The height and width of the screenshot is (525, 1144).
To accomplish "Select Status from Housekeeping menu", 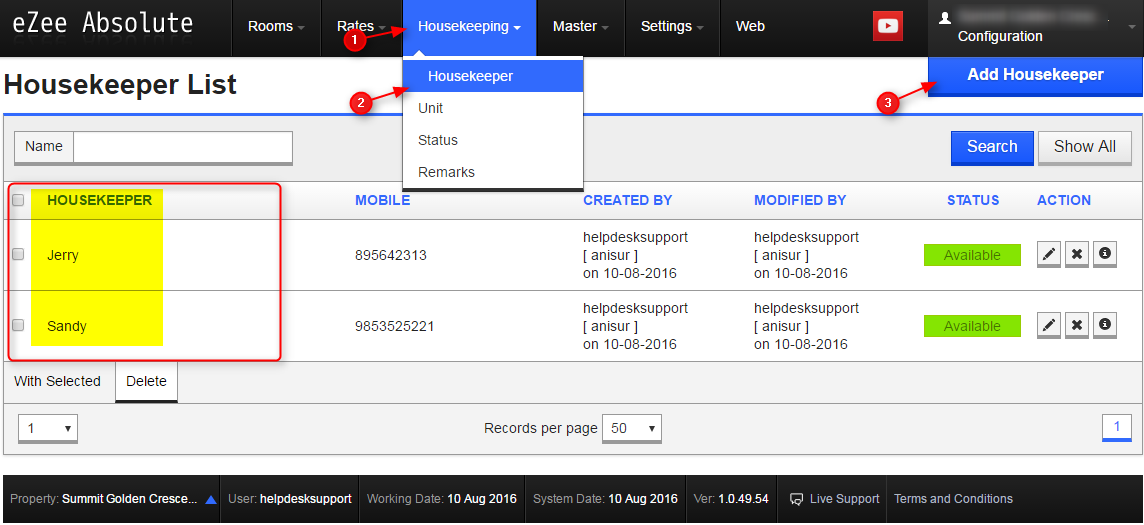I will pos(492,140).
